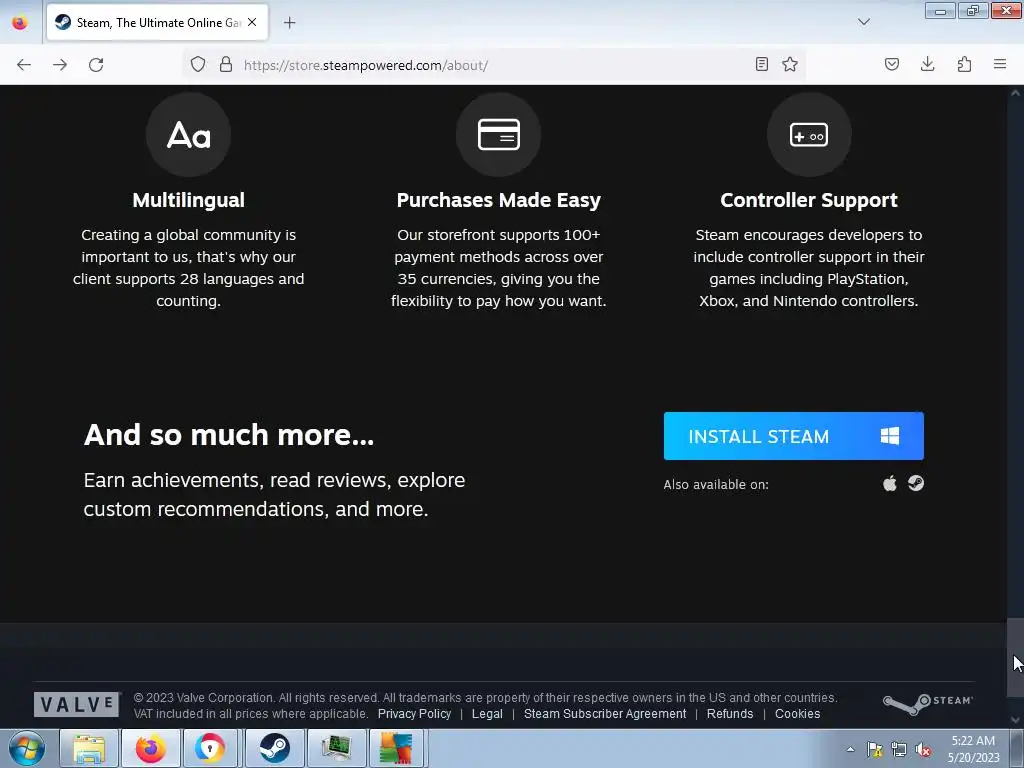
Task: Click the Valve logo in footer
Action: click(x=77, y=705)
